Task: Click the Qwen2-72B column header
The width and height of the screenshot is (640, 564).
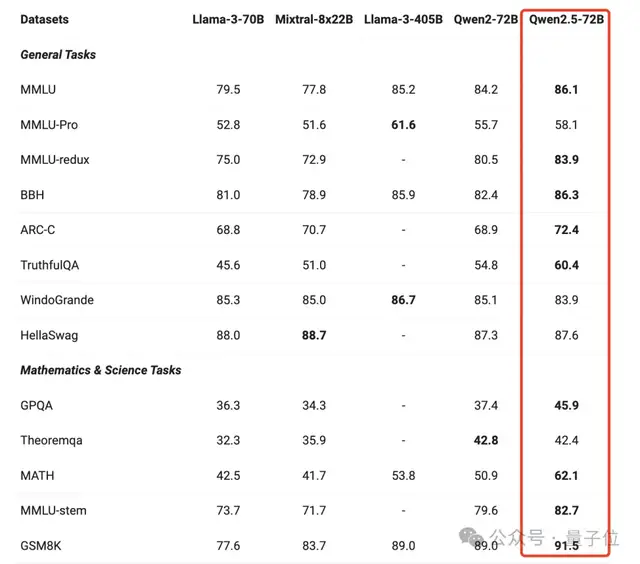Action: (x=486, y=19)
